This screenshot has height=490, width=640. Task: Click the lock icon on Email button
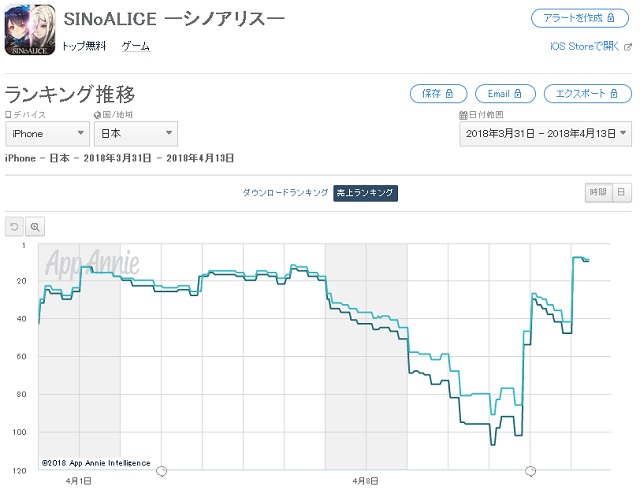[518, 94]
